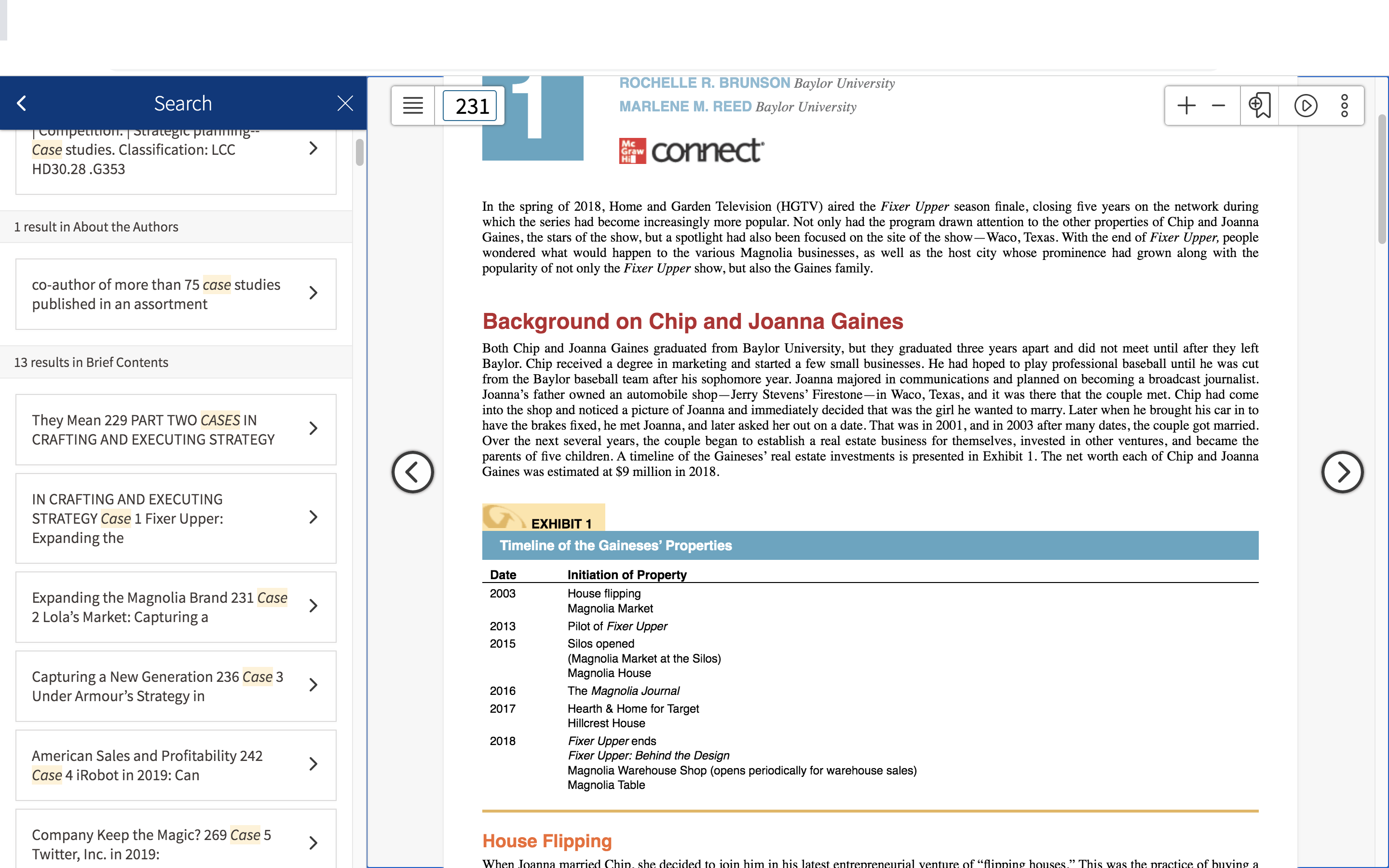Click the 'House Flipping' heading

[x=547, y=841]
